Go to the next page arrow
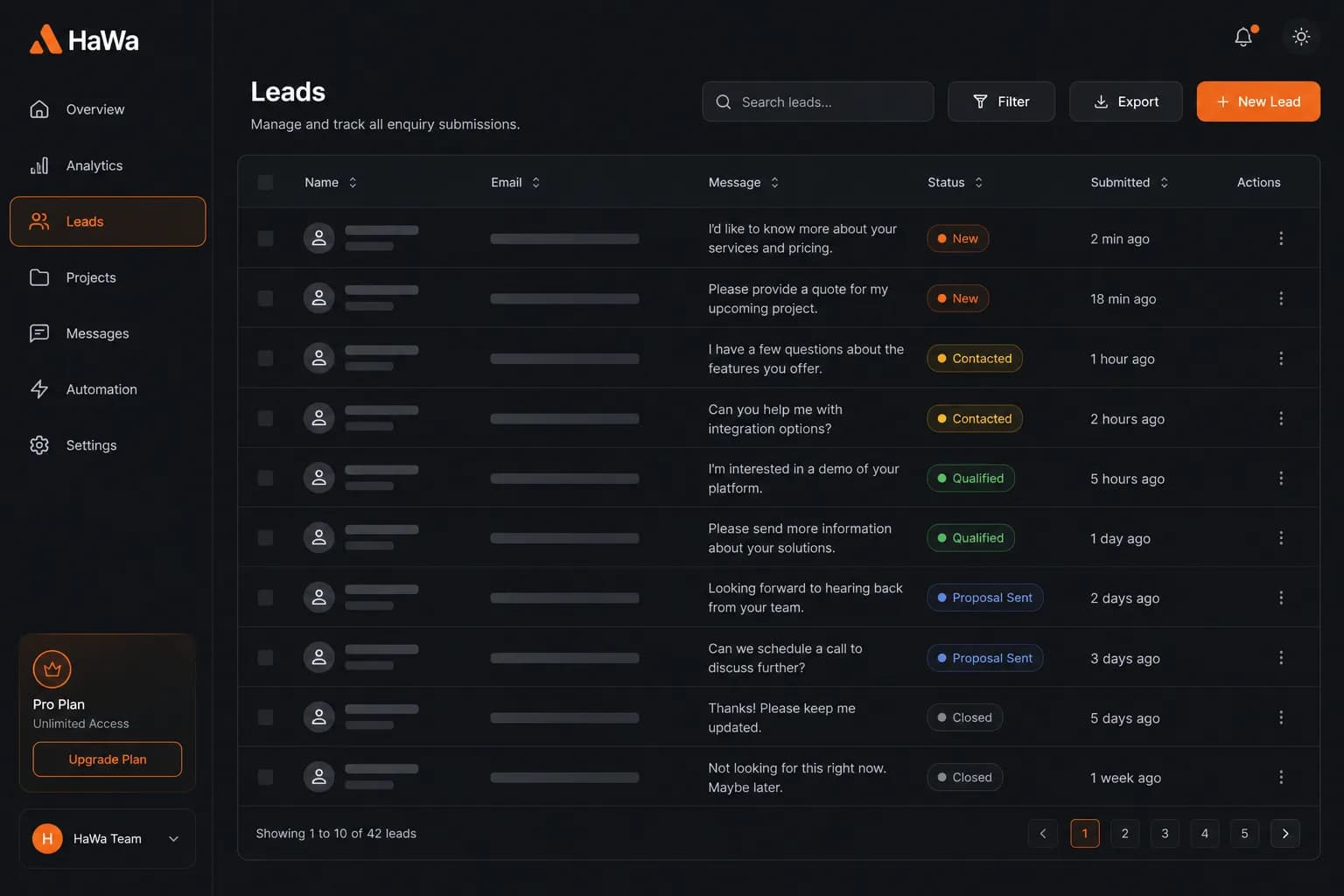 pyautogui.click(x=1284, y=833)
